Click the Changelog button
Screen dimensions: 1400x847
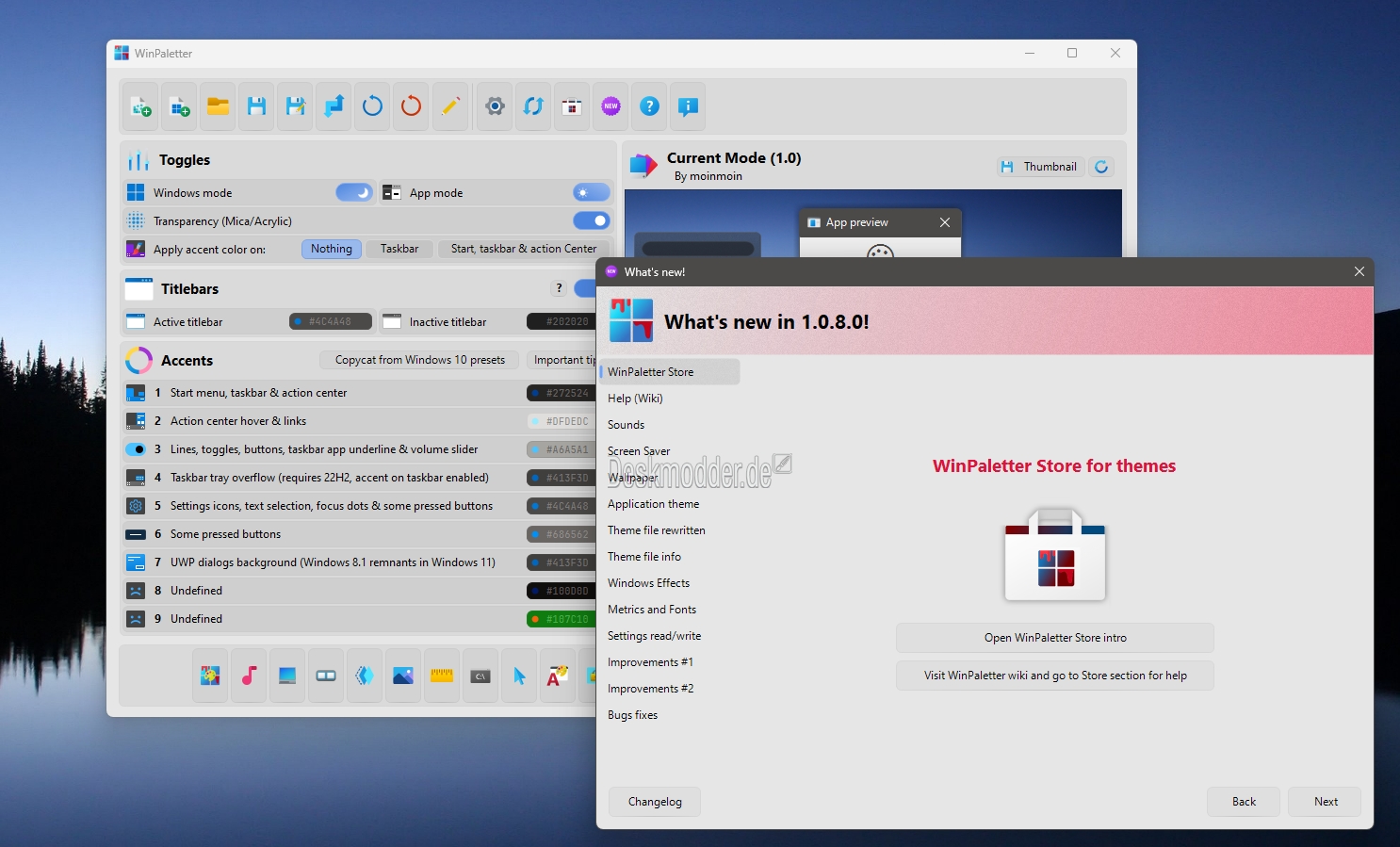point(655,802)
